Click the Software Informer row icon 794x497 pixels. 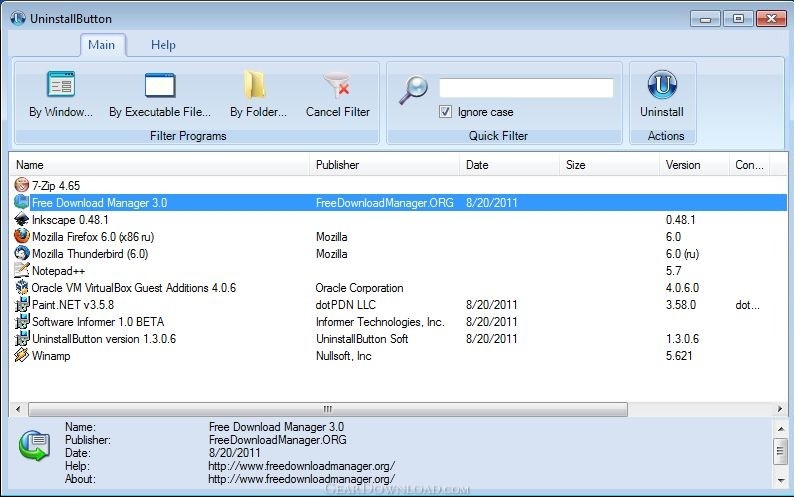coord(22,321)
